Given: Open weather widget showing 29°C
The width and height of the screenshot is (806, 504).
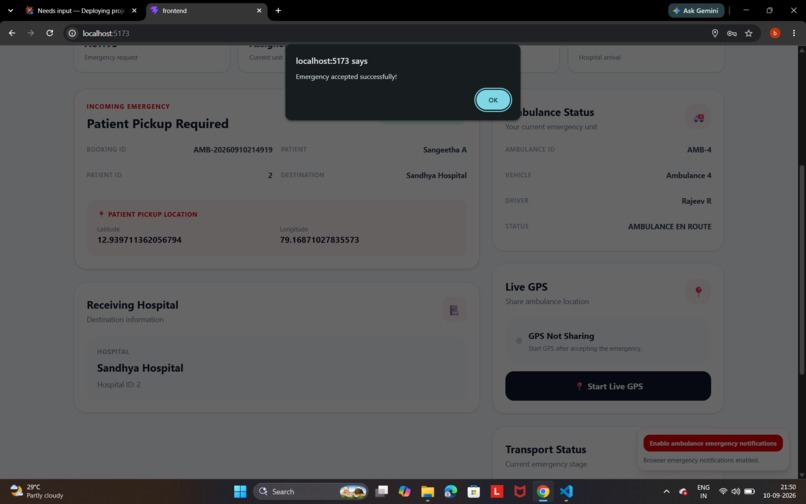Looking at the screenshot, I should point(37,491).
